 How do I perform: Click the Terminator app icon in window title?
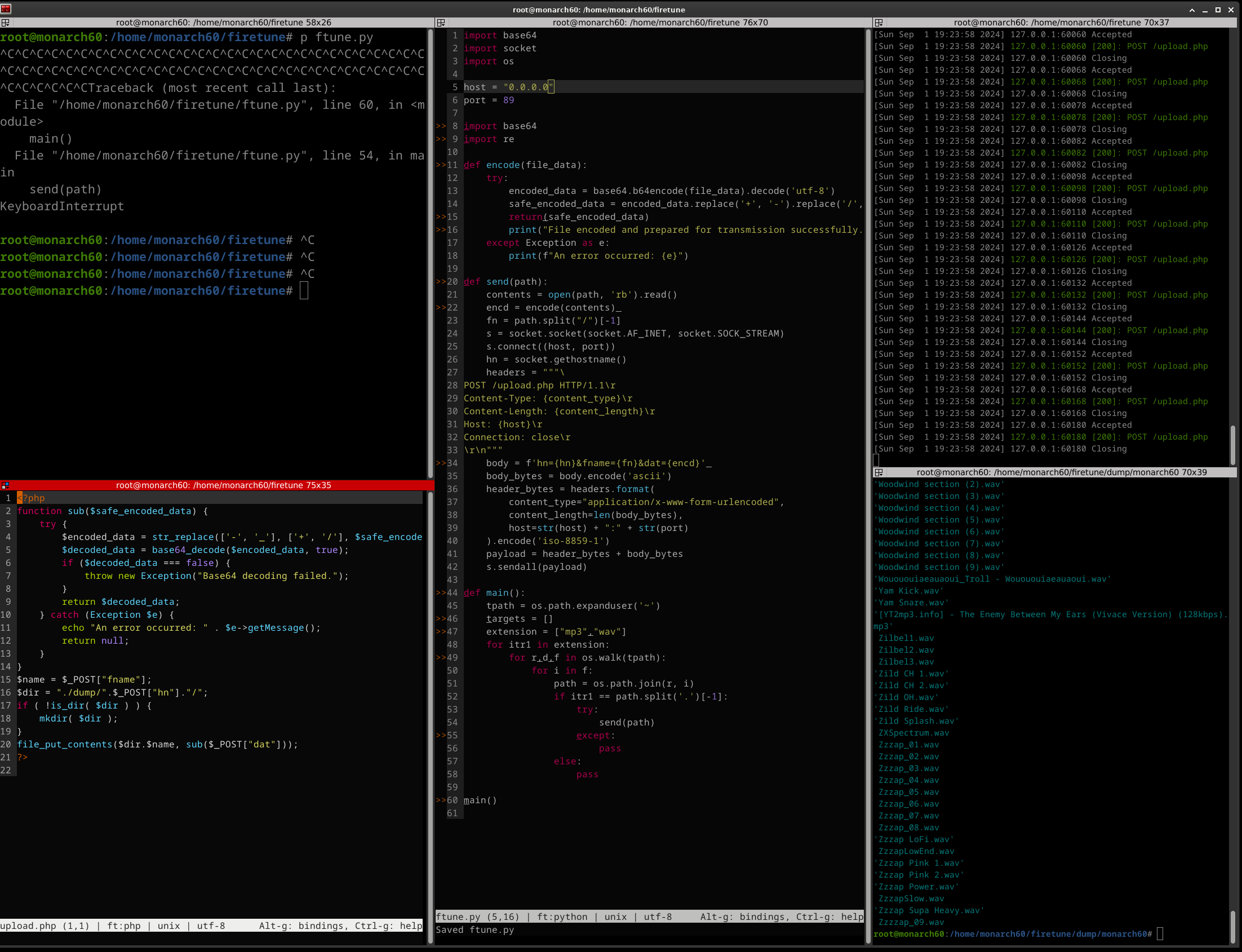click(x=6, y=8)
